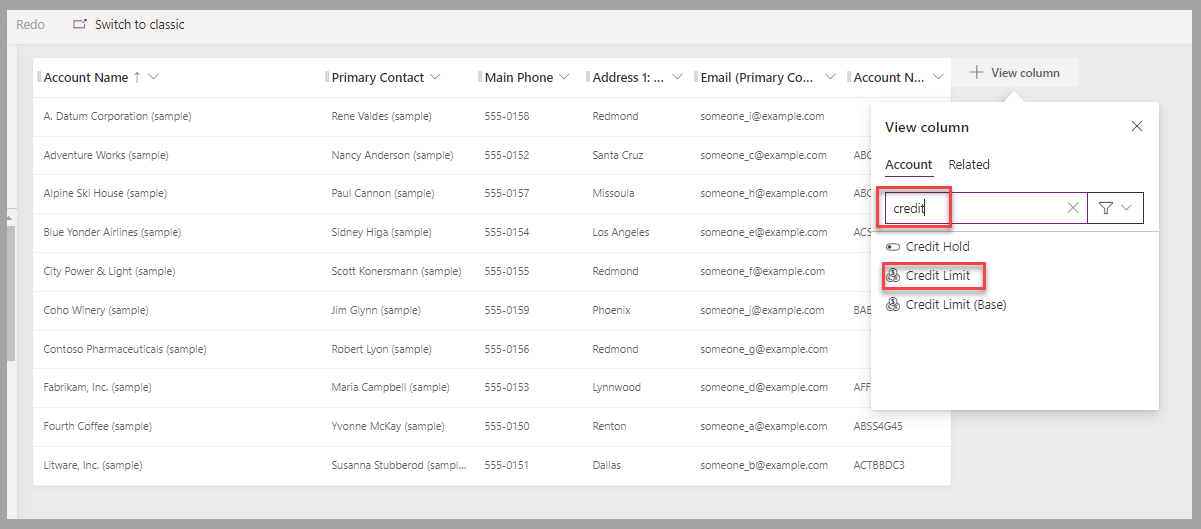The image size is (1201, 529).
Task: Switch to the Account tab
Action: (x=908, y=165)
